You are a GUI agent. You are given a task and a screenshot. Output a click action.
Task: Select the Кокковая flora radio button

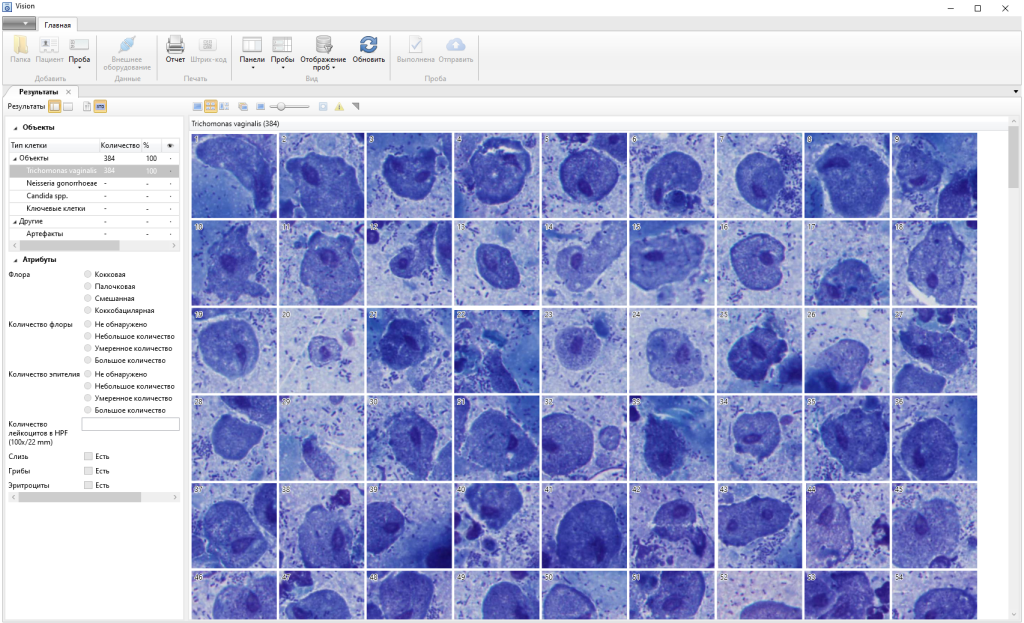coord(89,273)
